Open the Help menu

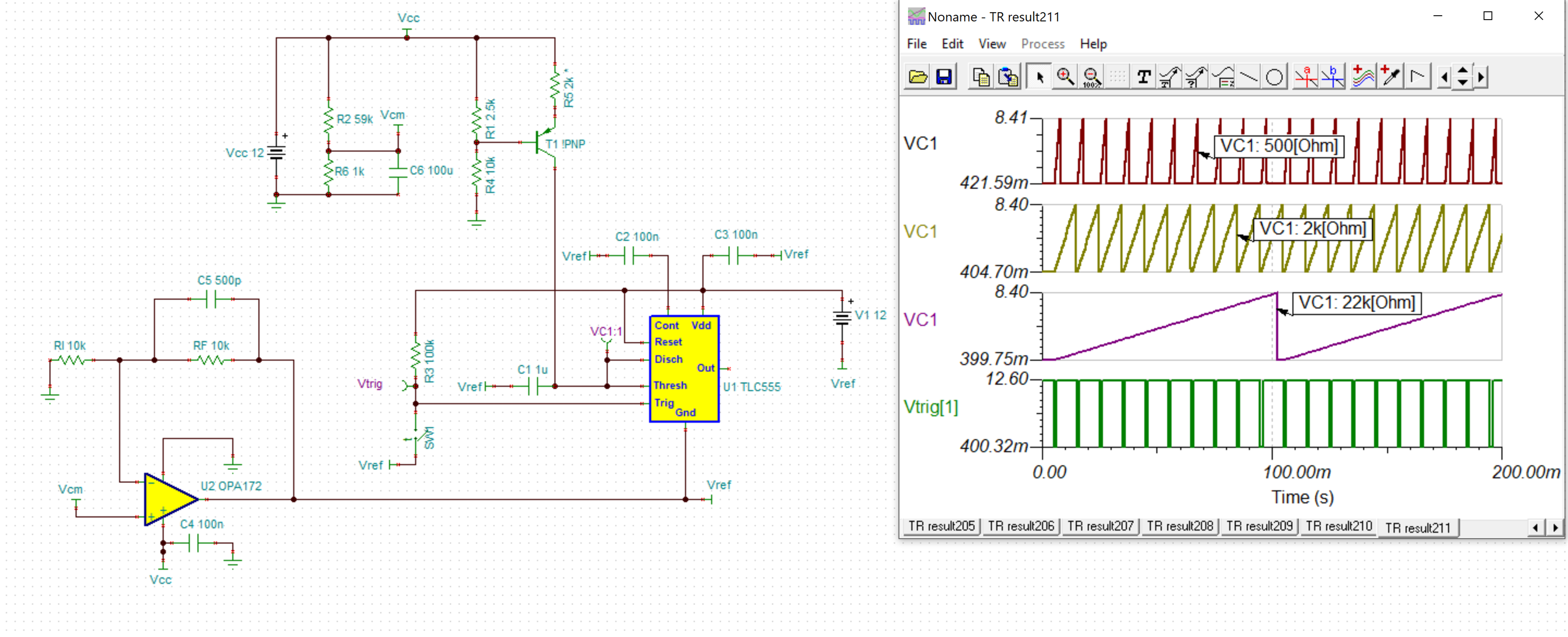[1093, 44]
